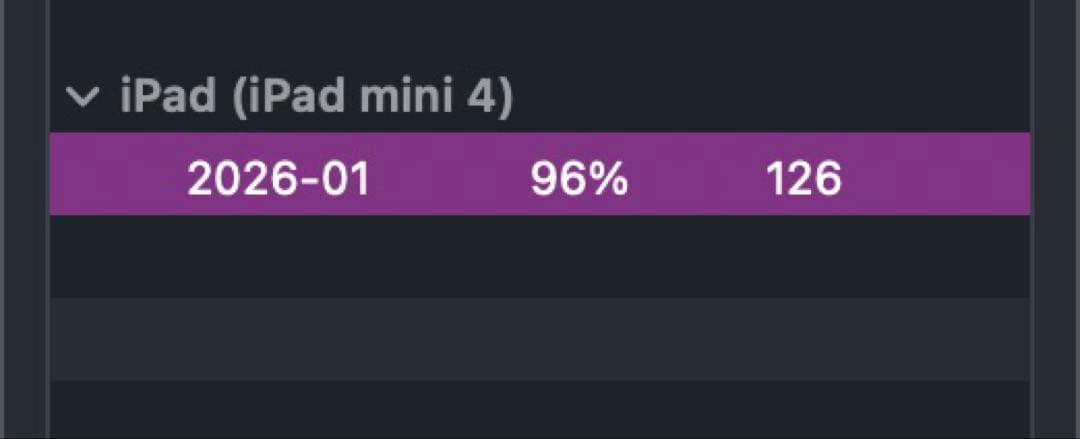Click the left panel border strip
This screenshot has width=1080, height=439.
24,220
